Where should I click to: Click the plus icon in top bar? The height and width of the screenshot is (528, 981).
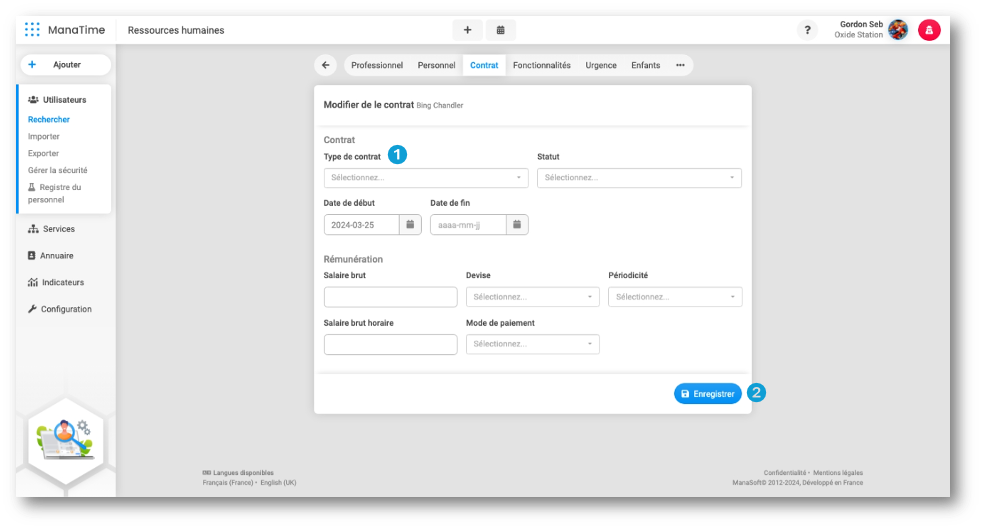467,30
